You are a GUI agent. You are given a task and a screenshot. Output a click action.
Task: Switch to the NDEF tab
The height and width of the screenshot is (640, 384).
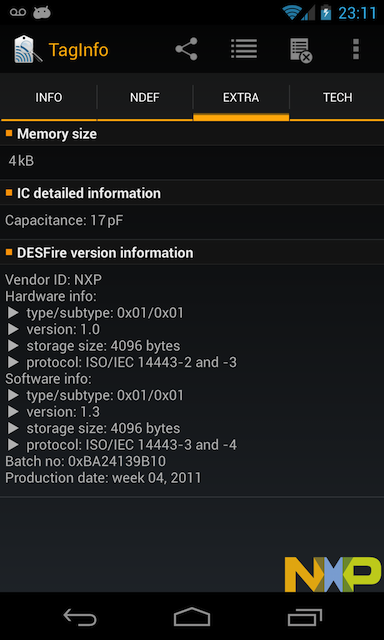145,98
